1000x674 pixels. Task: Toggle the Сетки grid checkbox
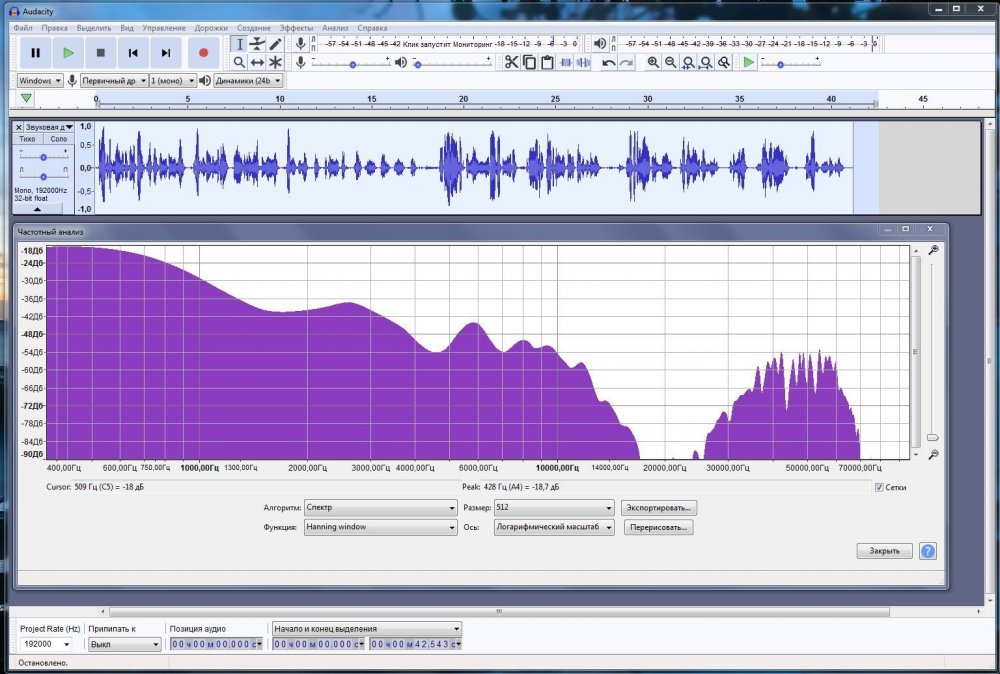(879, 487)
